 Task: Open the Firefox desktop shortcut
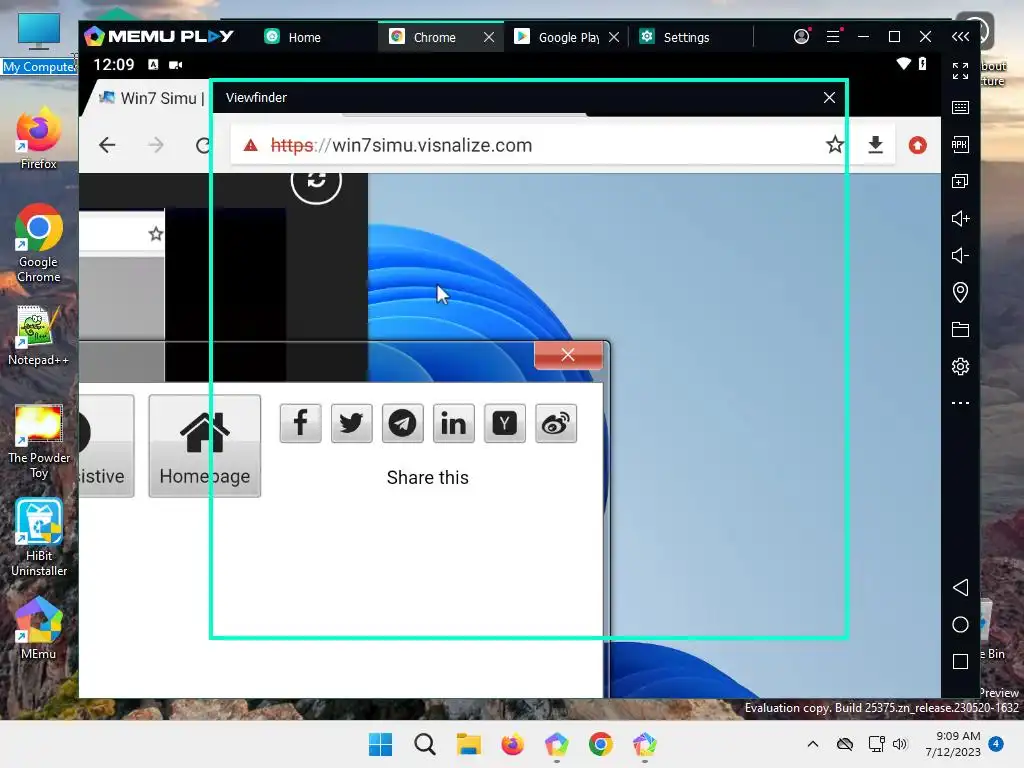(39, 138)
